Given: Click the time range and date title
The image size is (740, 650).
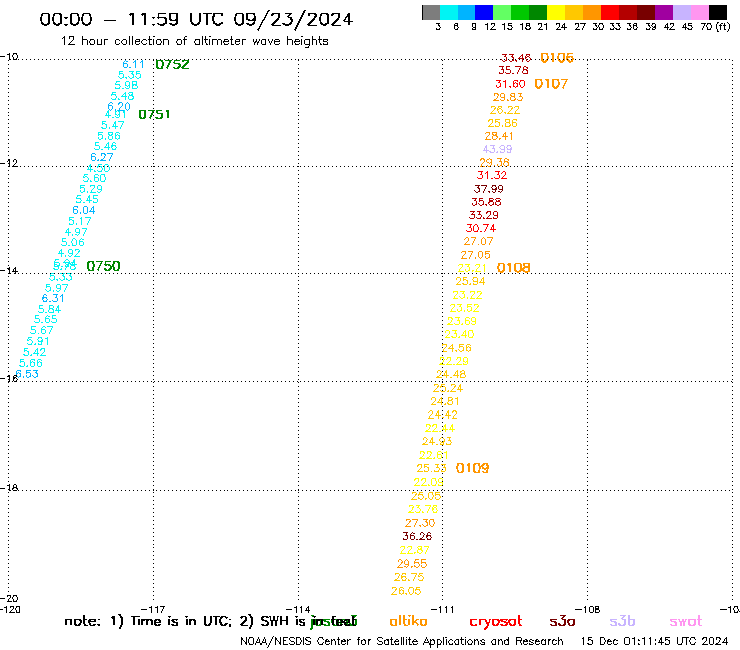Looking at the screenshot, I should (x=196, y=20).
